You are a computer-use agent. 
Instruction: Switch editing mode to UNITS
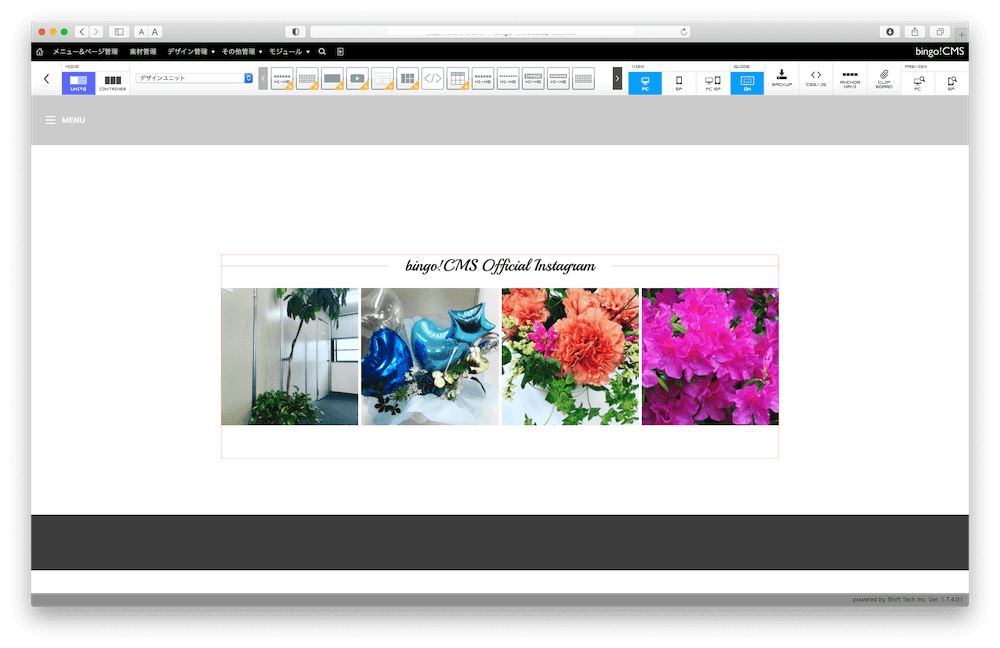coord(78,83)
